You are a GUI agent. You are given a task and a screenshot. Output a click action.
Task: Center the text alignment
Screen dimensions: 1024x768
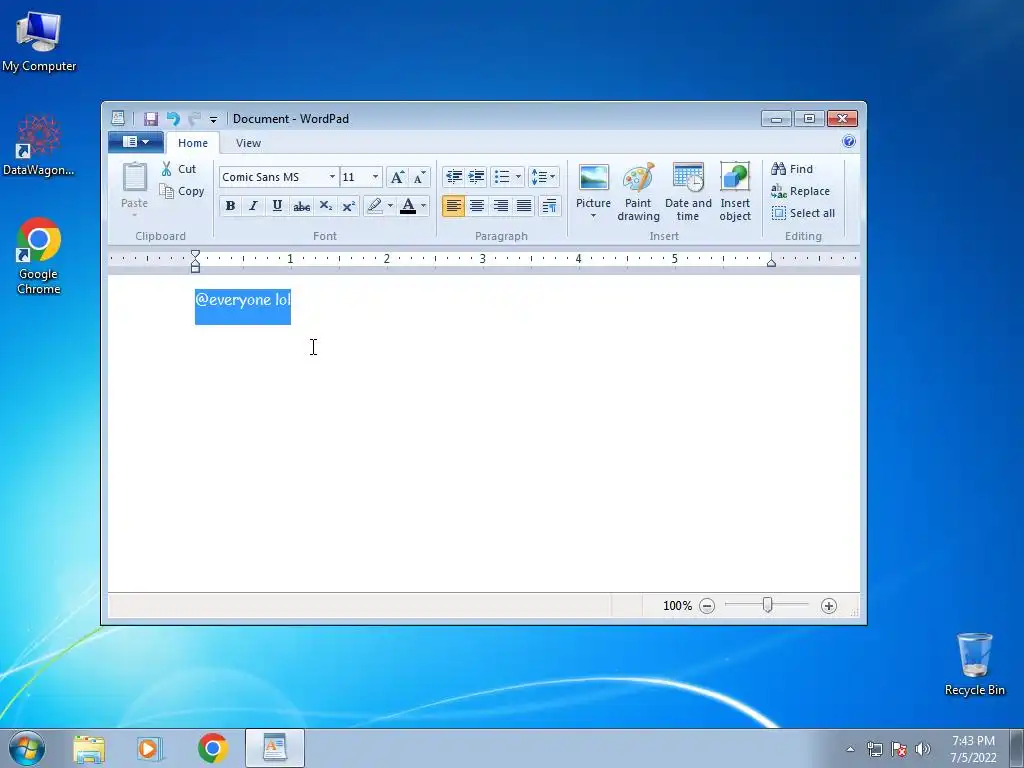point(477,206)
